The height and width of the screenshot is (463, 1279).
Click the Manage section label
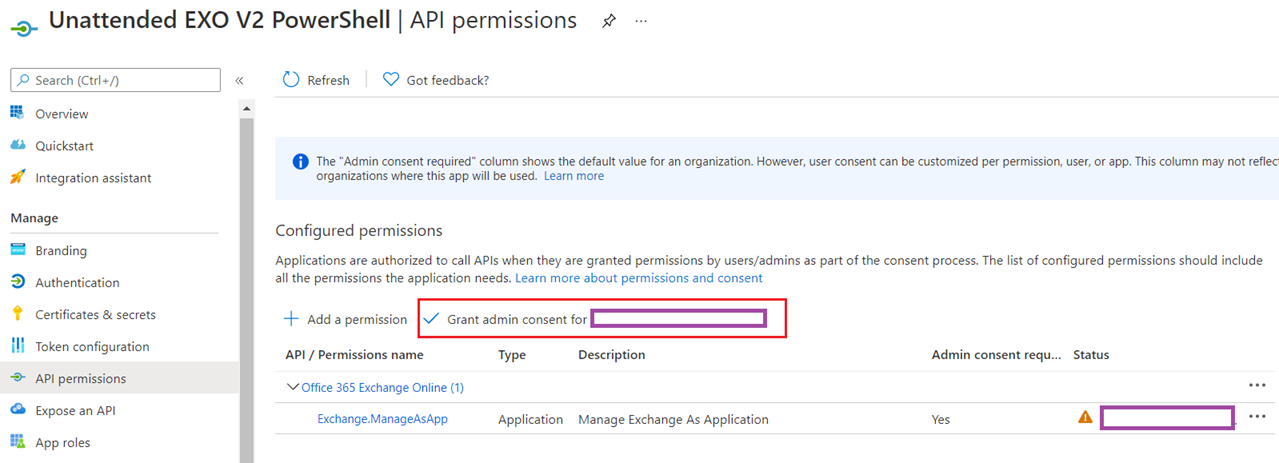[x=34, y=218]
